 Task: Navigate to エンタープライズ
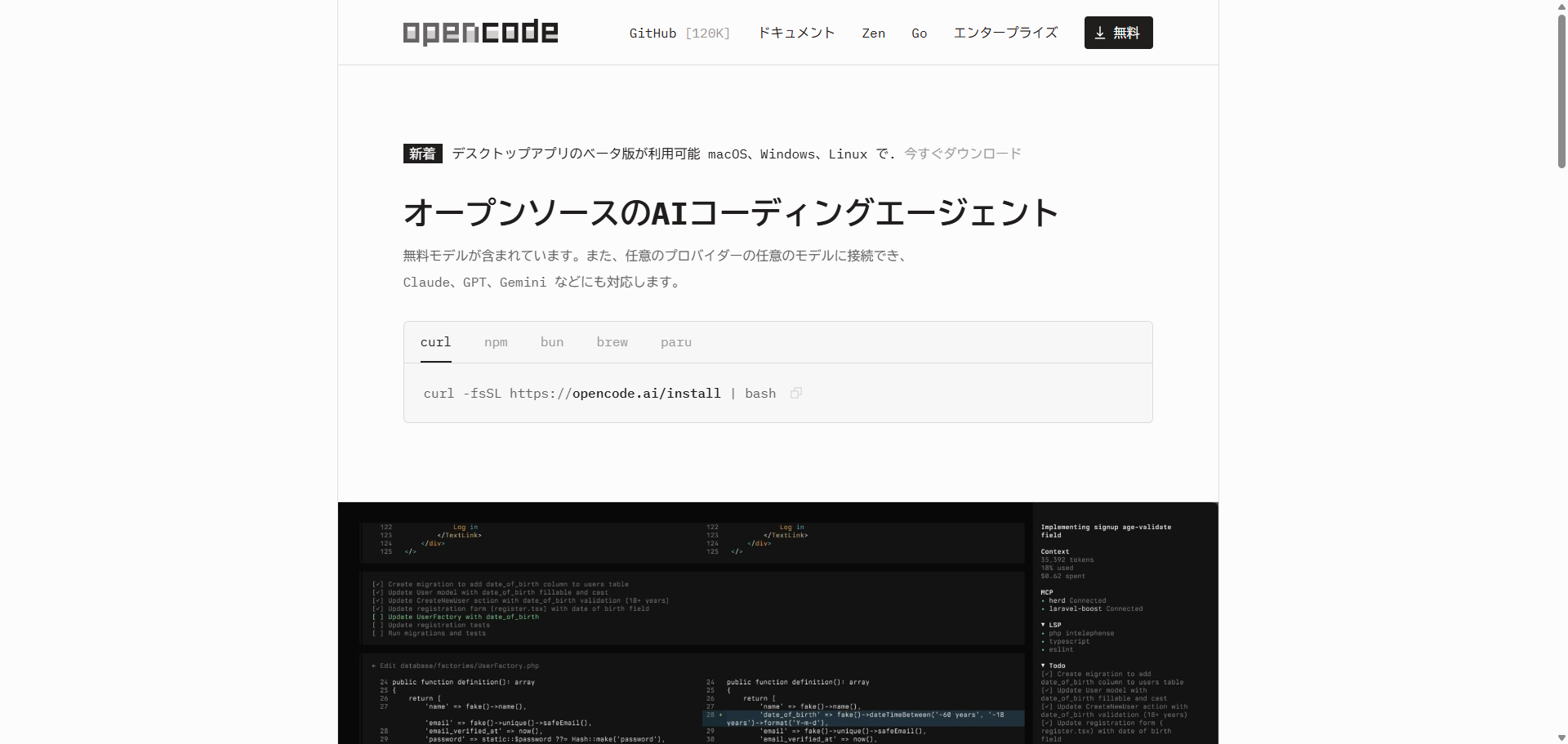pyautogui.click(x=1005, y=33)
